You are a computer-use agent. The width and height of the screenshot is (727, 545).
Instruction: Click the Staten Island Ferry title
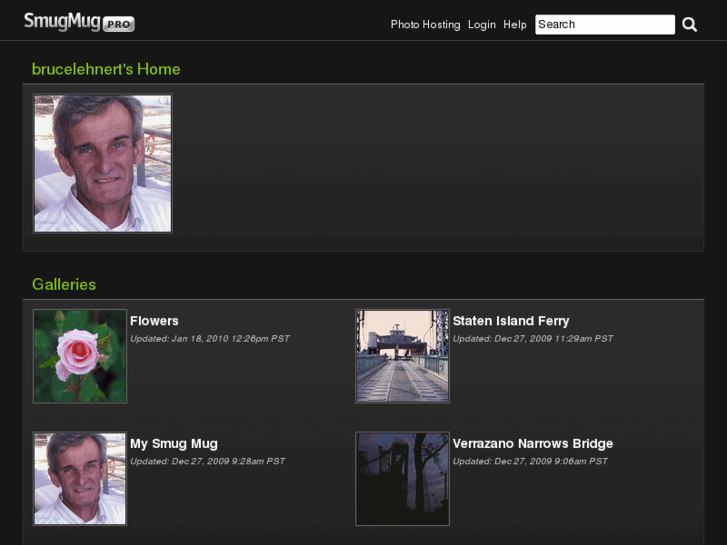point(510,321)
